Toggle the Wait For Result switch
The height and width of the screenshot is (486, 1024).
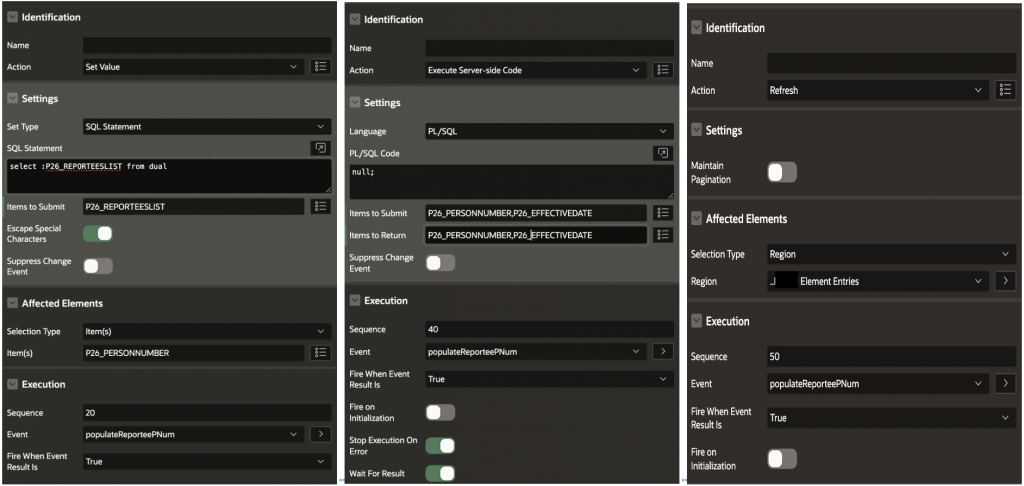tap(440, 473)
